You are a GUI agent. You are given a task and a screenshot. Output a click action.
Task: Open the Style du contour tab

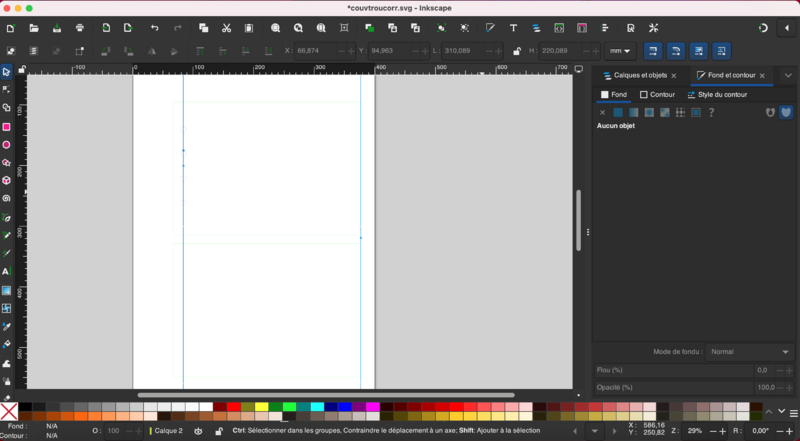(x=717, y=95)
